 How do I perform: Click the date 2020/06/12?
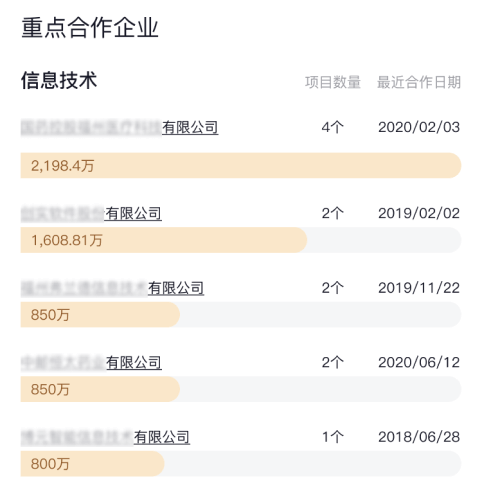pos(419,363)
